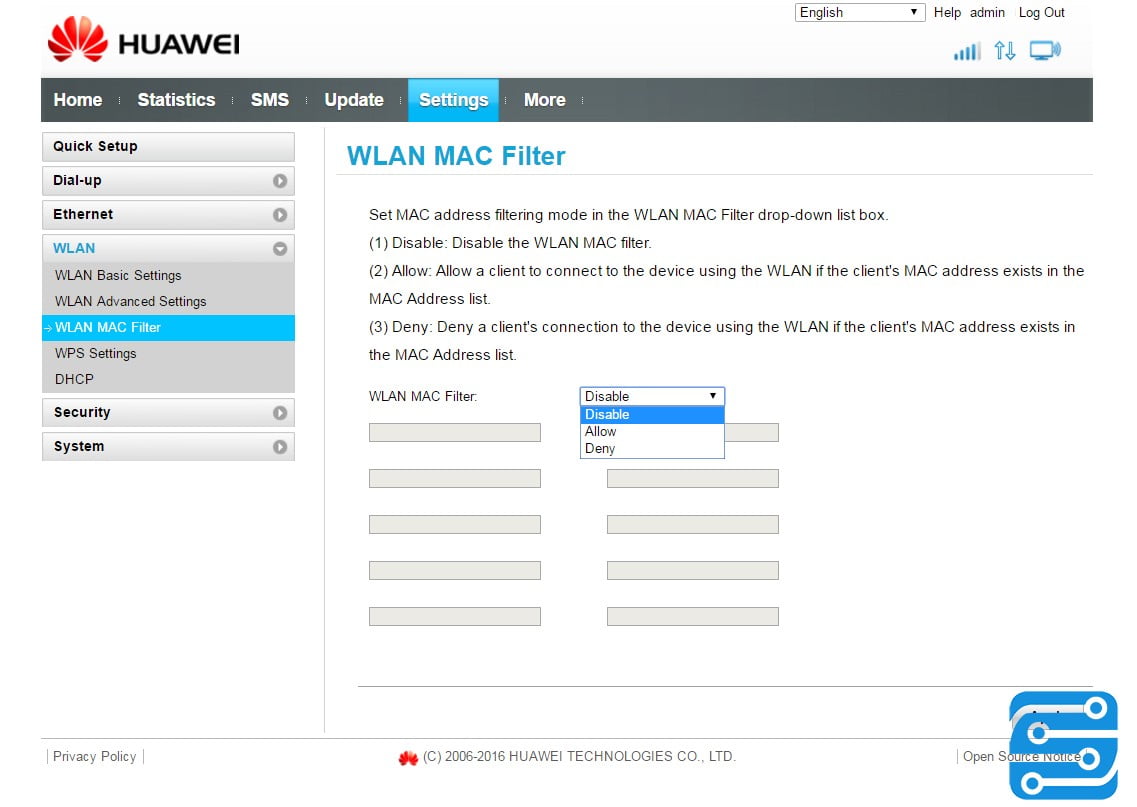Open the Privacy Policy page
The image size is (1137, 807).
[94, 756]
